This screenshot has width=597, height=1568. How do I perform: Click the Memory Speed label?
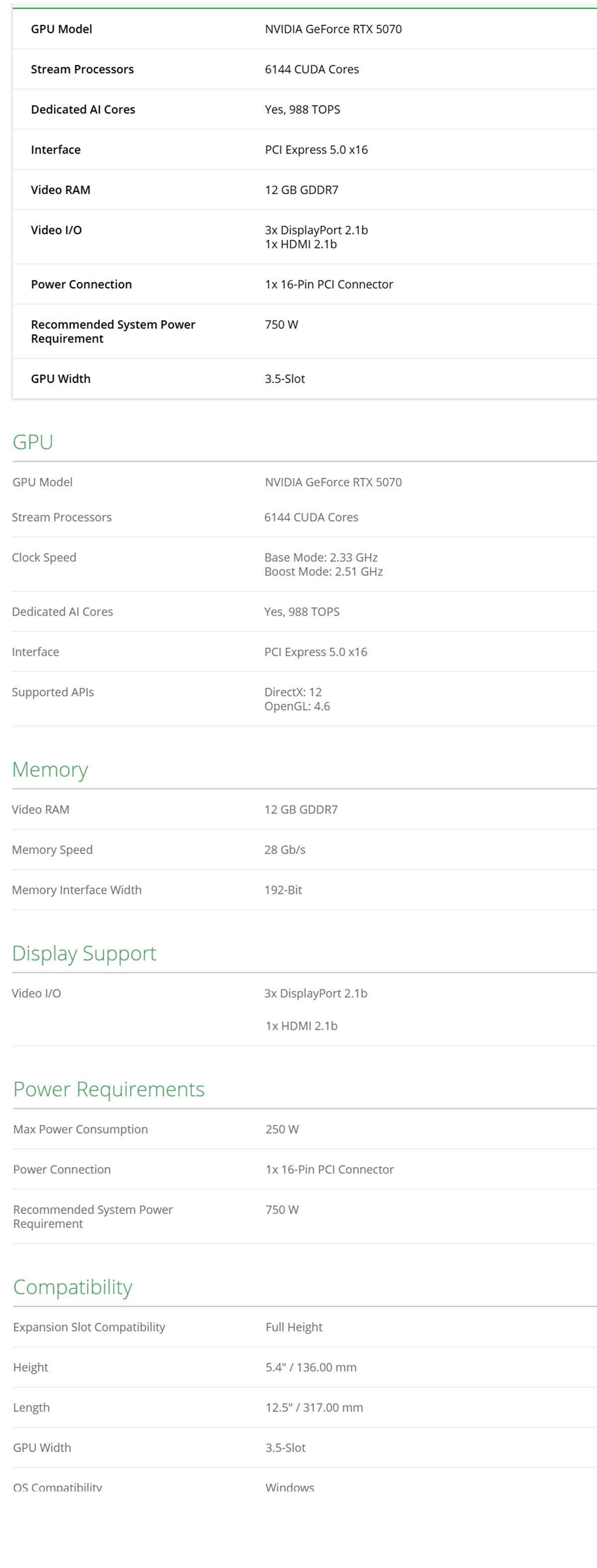pyautogui.click(x=52, y=850)
